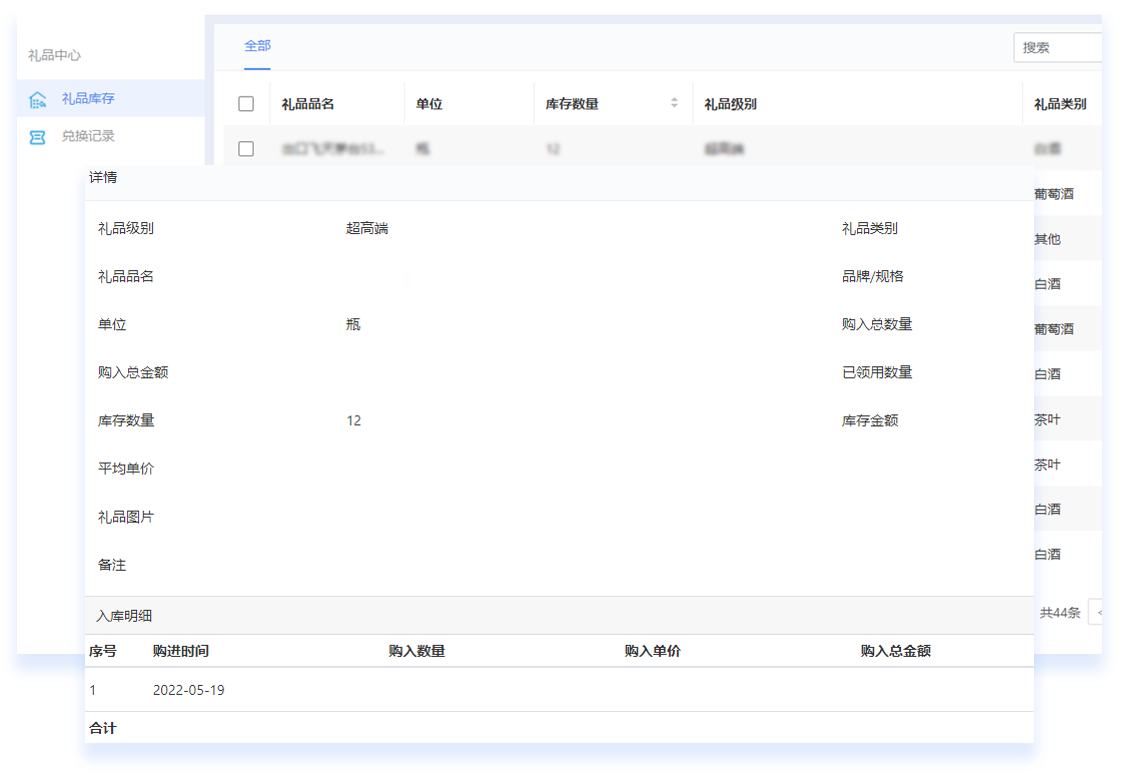The width and height of the screenshot is (1124, 776).
Task: Click the 礼品库存 warehouse icon in sidebar
Action: tap(38, 99)
